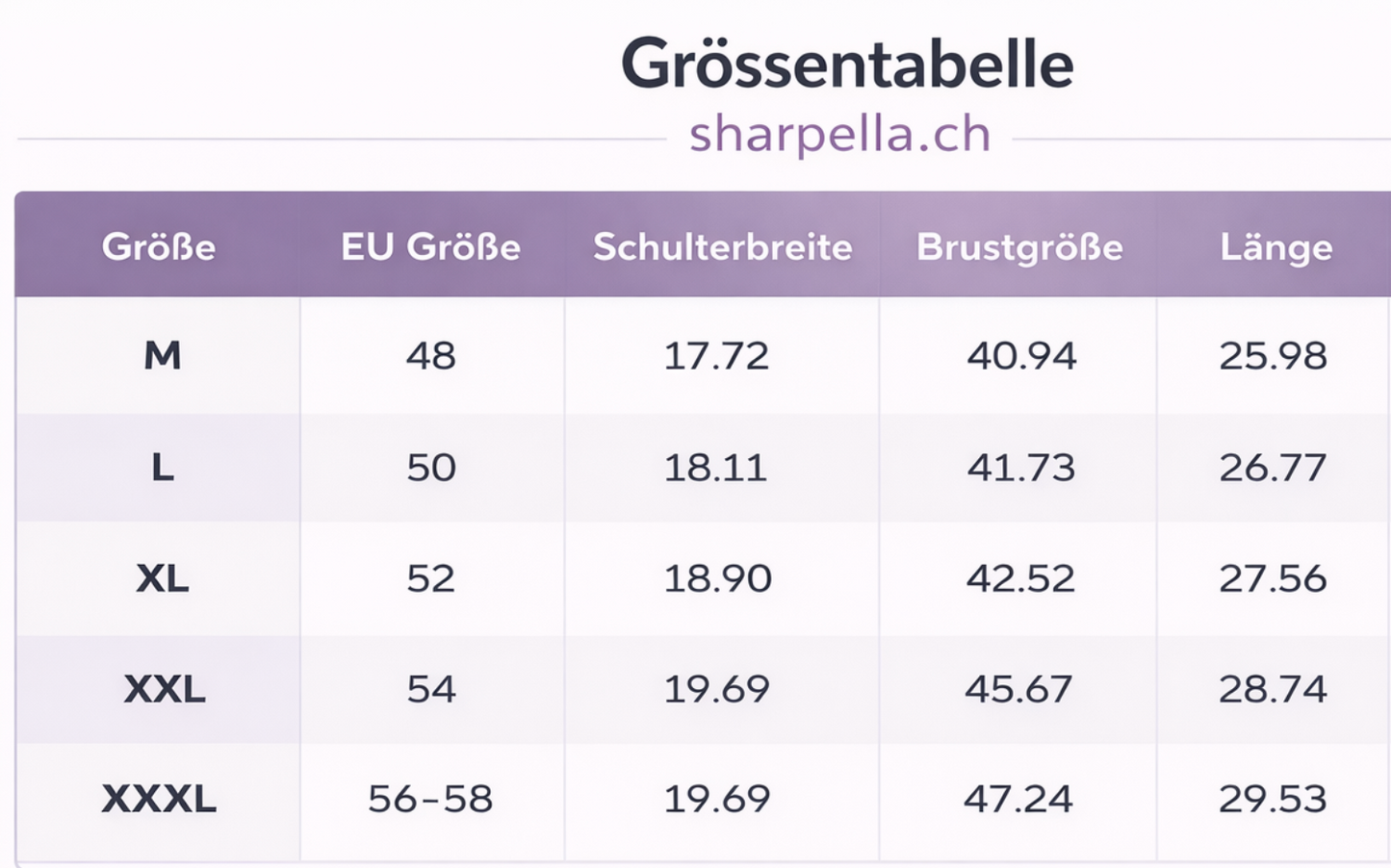Click the Grössentabelle title
This screenshot has height=868, width=1391.
pyautogui.click(x=847, y=64)
